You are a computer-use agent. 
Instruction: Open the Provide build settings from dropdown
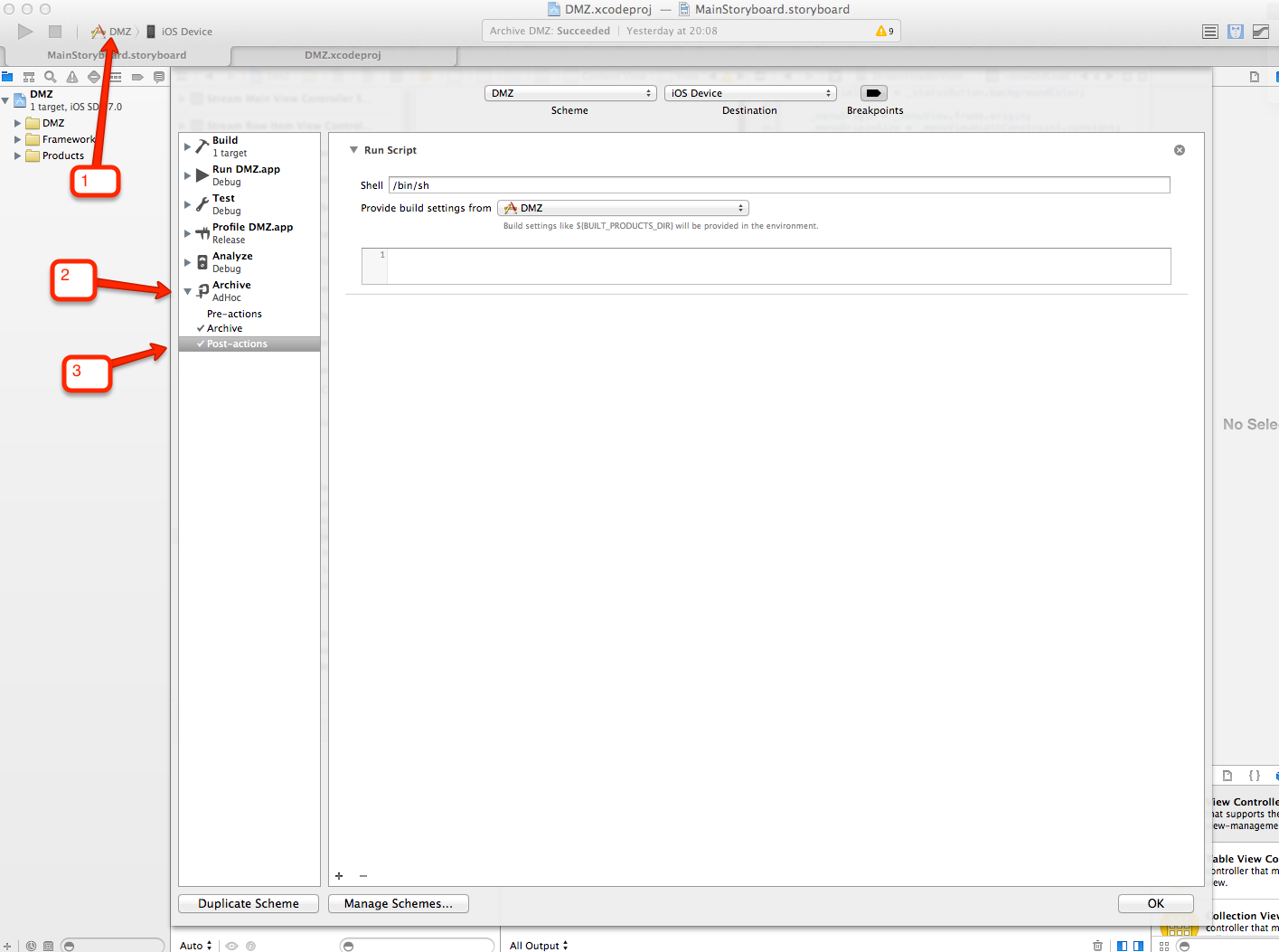coord(623,208)
